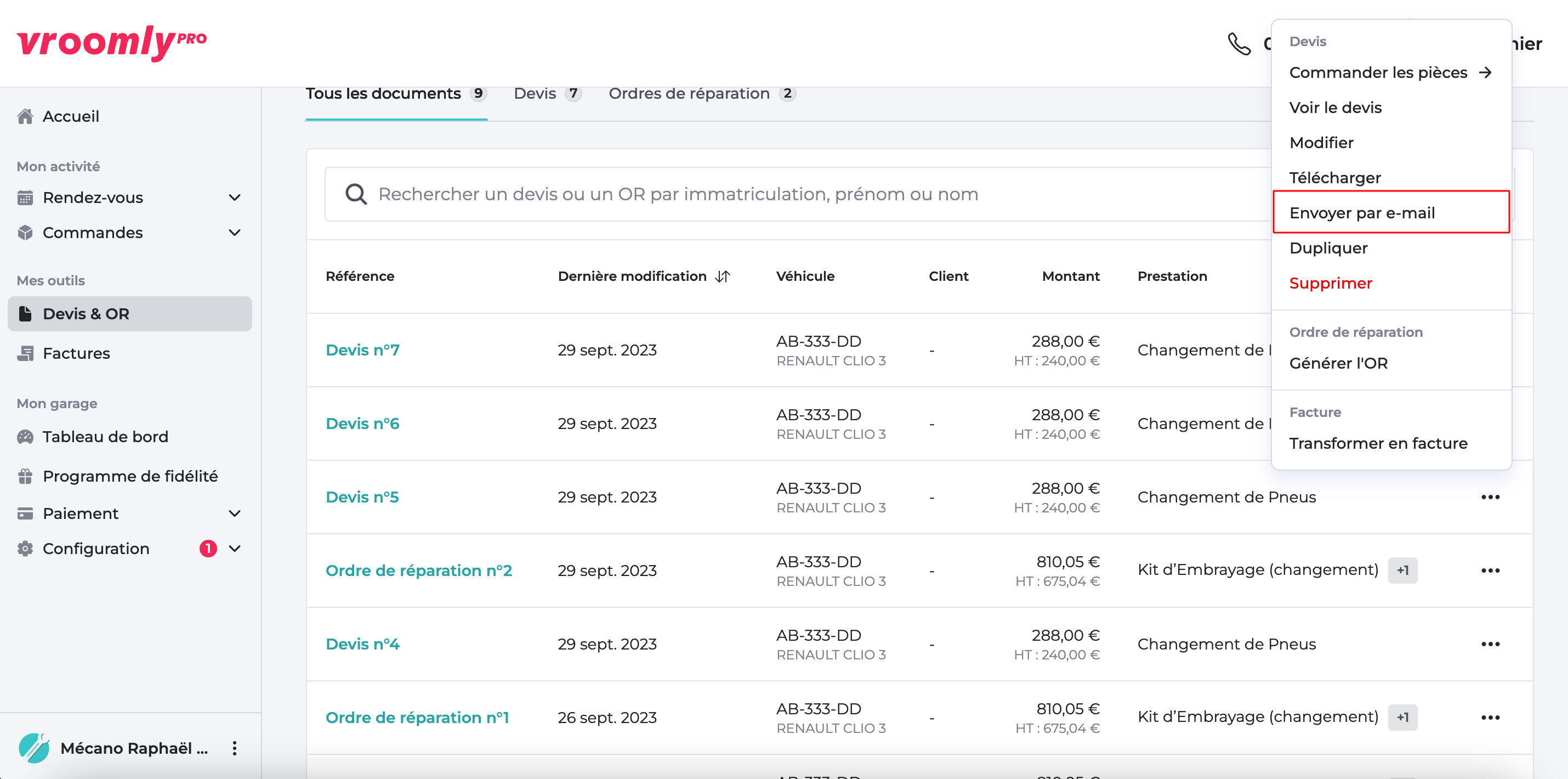Open Ordre de réparation n°1 link
Image resolution: width=1568 pixels, height=779 pixels.
(417, 718)
